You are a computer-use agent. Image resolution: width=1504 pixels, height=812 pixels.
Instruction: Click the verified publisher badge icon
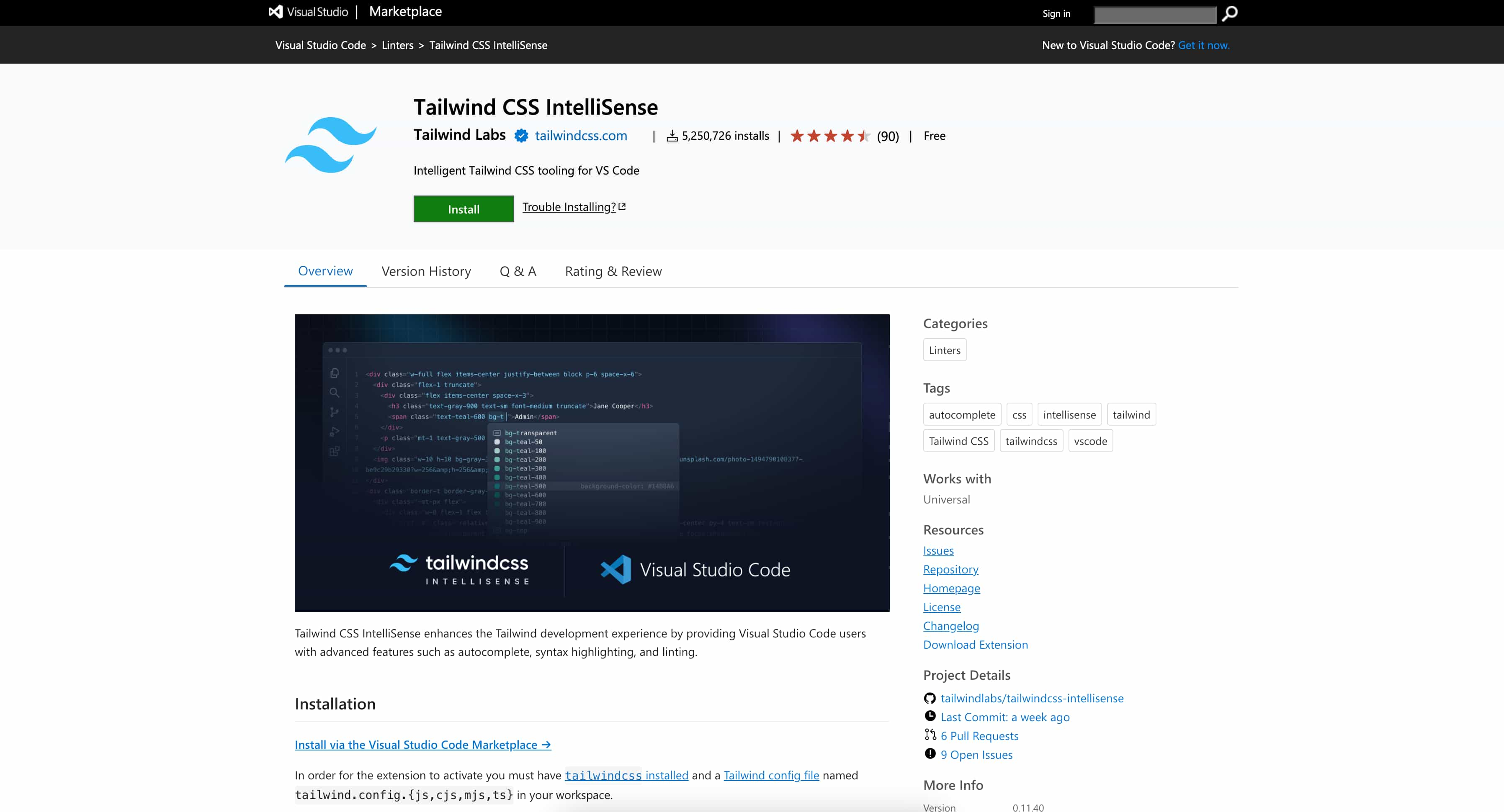point(521,136)
